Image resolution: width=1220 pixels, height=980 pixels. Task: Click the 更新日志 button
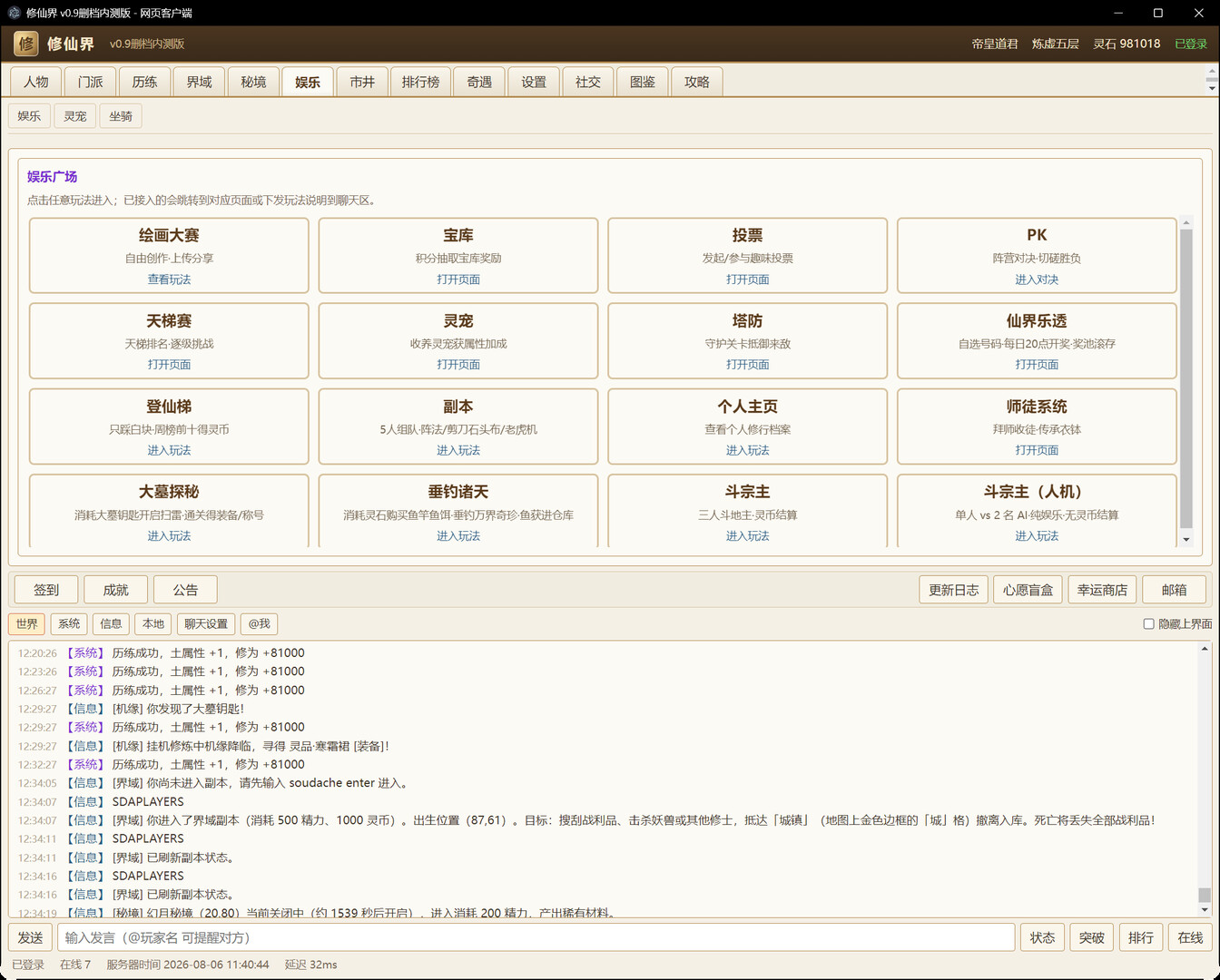click(x=953, y=590)
